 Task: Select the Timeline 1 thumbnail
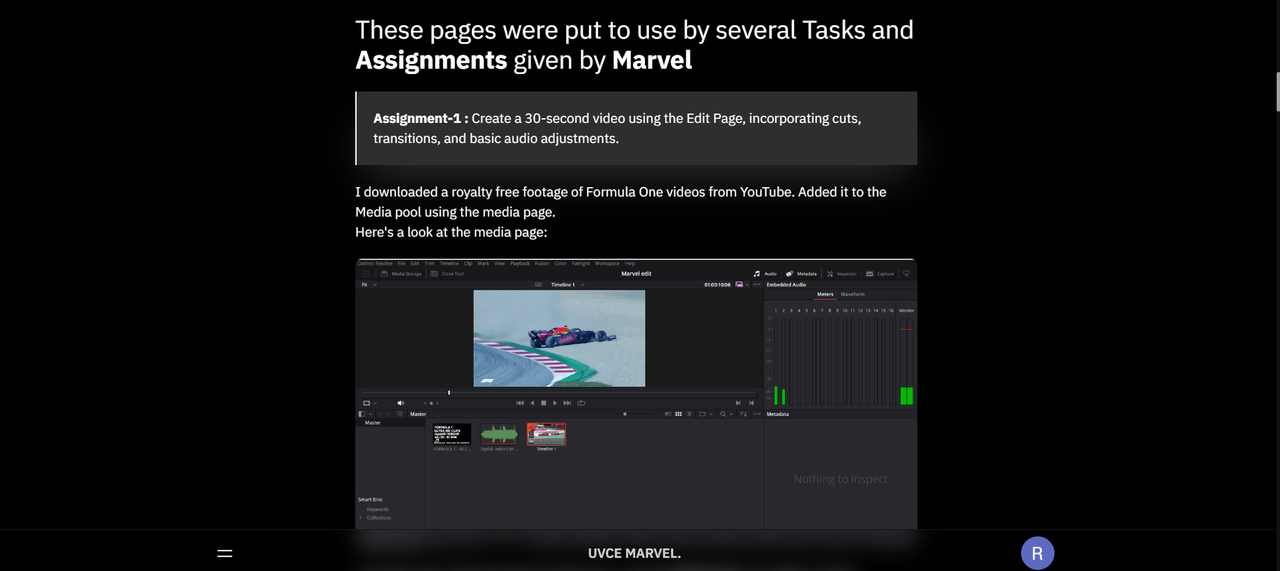pos(547,434)
